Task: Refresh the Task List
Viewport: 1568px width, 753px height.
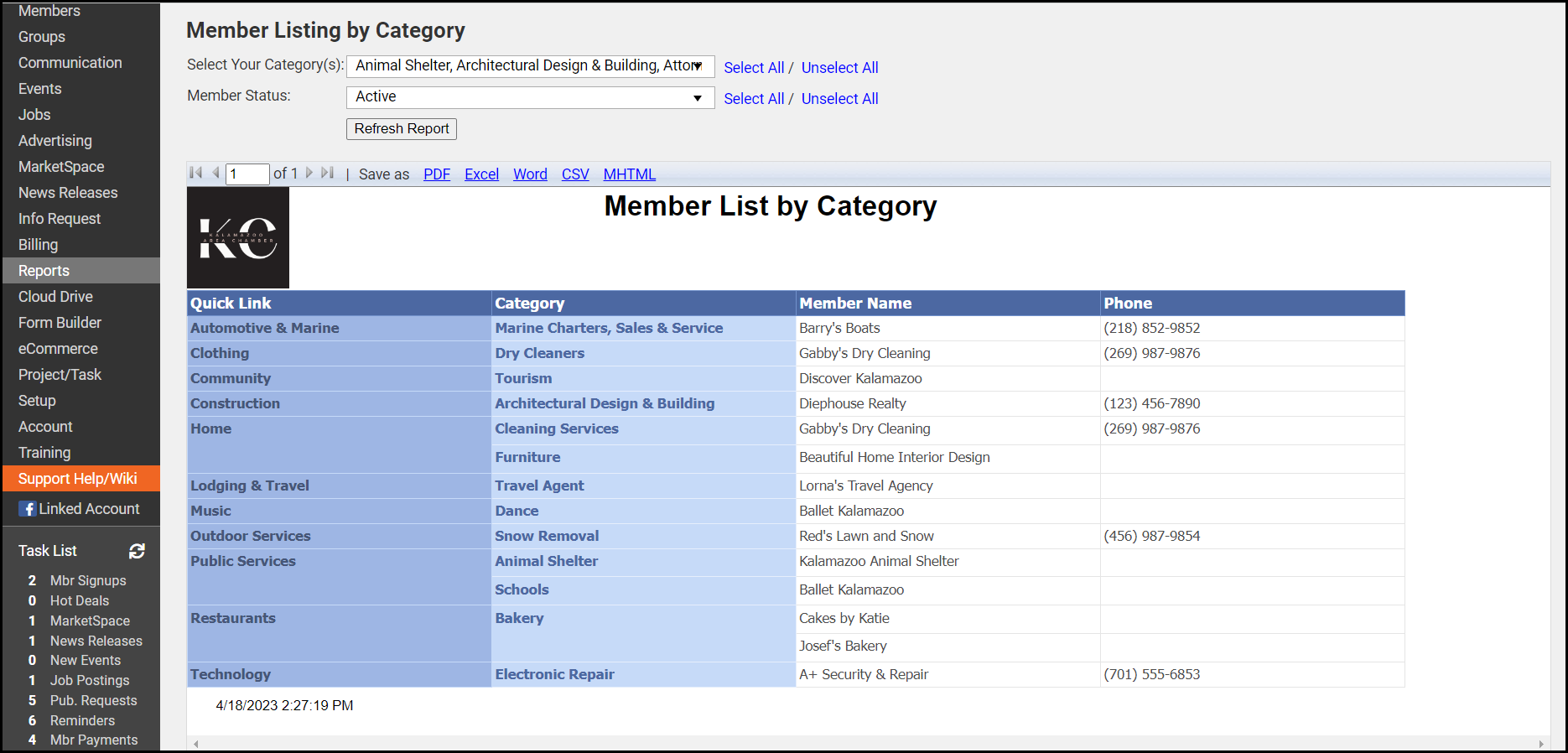Action: point(137,551)
